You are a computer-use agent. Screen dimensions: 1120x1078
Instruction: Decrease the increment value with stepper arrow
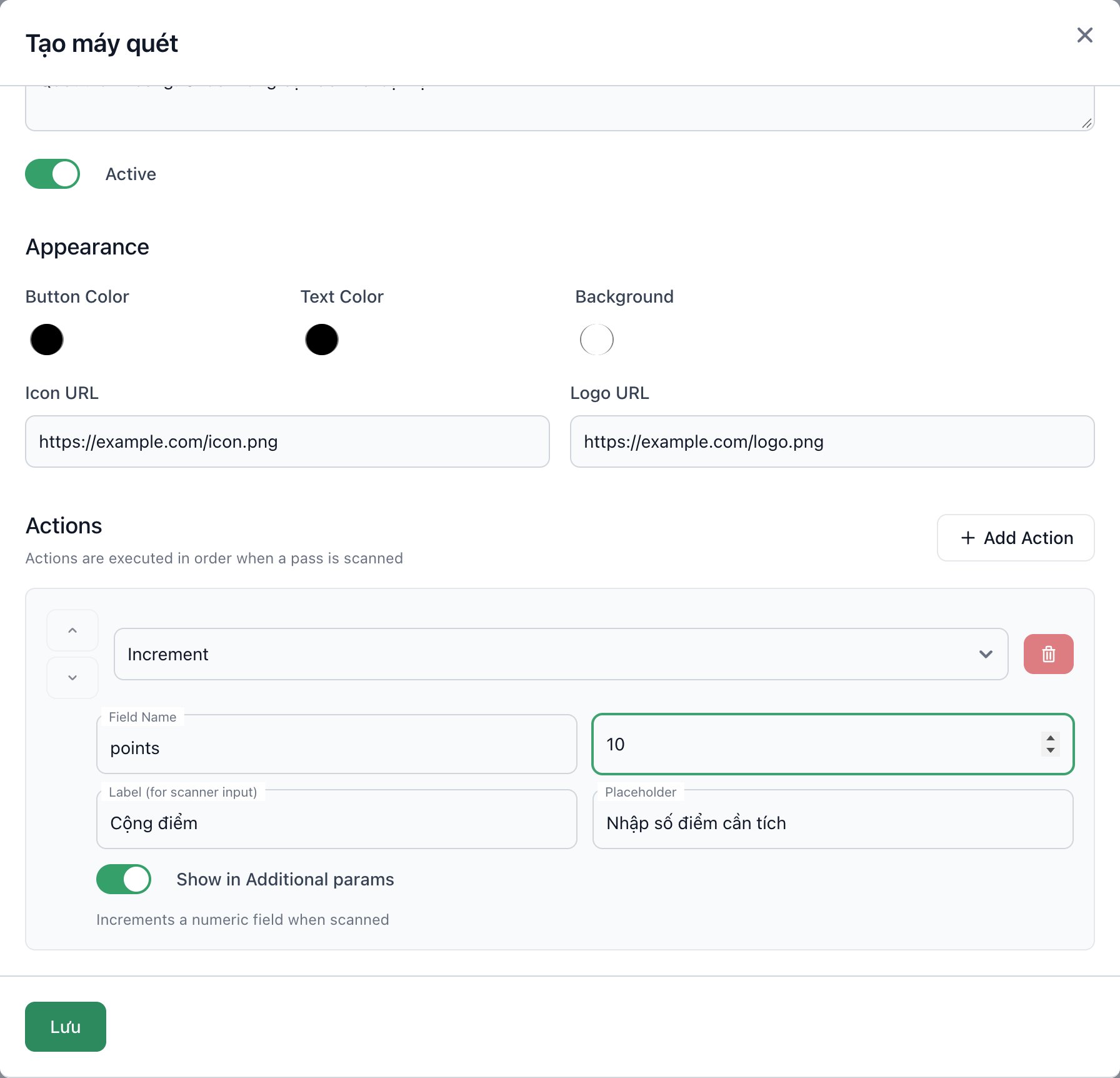point(1051,750)
